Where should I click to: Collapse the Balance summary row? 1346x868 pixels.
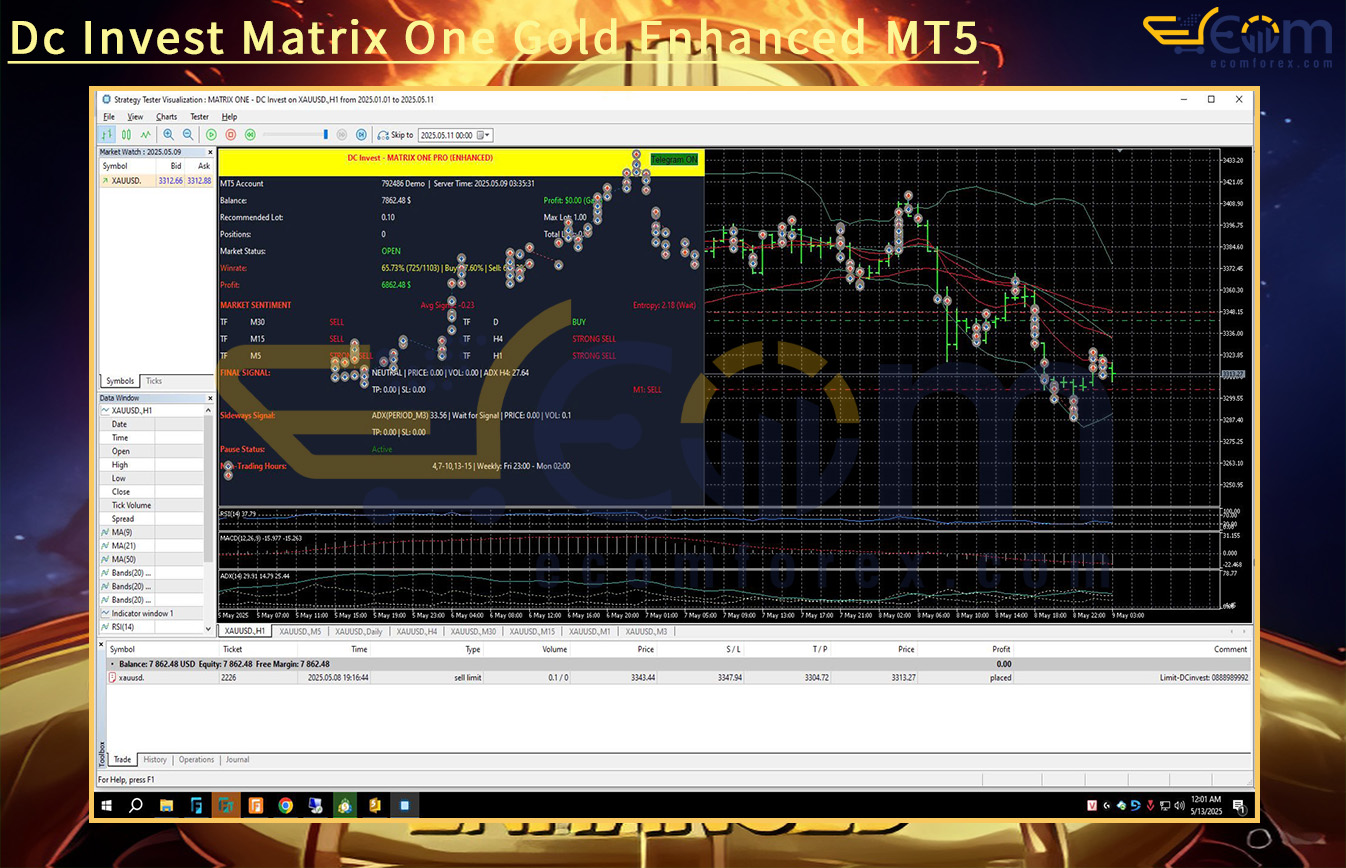111,664
